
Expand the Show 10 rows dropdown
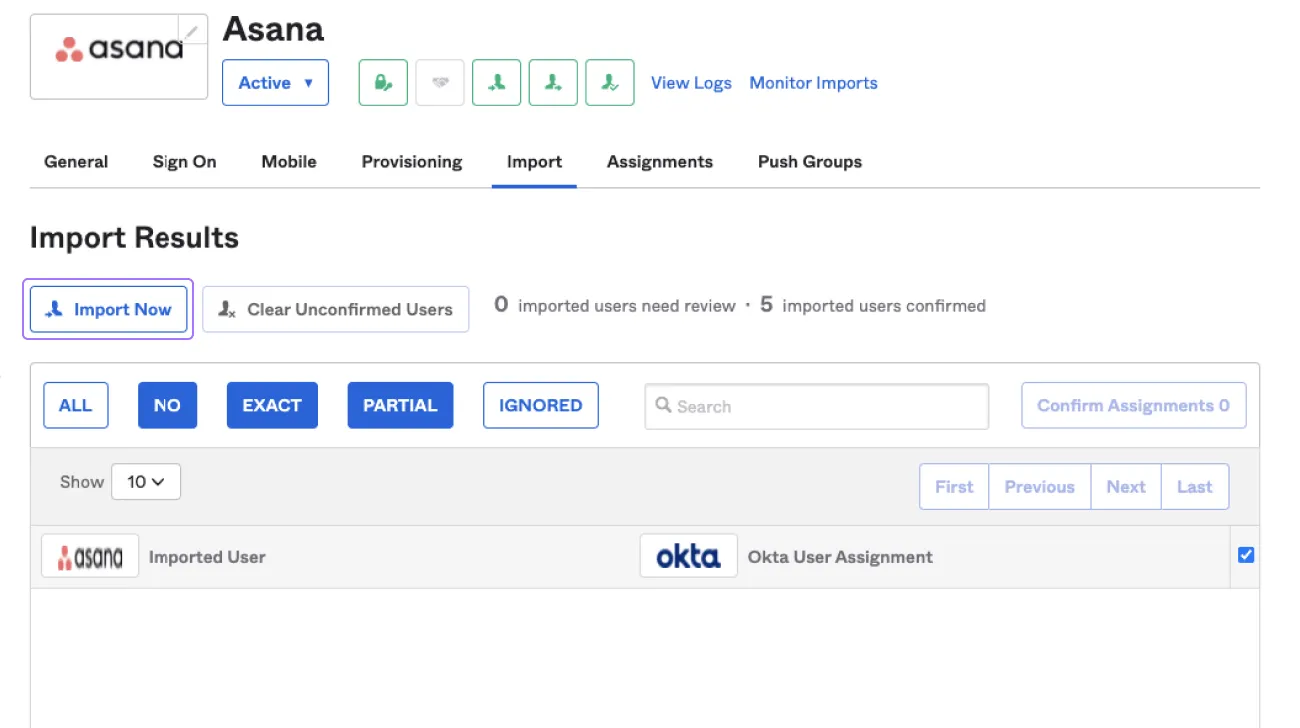146,482
